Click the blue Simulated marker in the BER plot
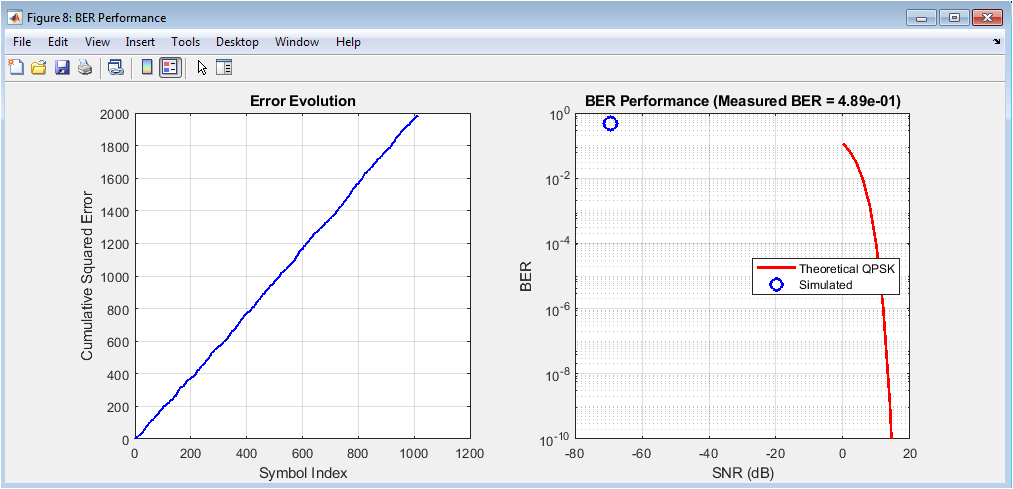This screenshot has width=1013, height=489. click(x=610, y=123)
